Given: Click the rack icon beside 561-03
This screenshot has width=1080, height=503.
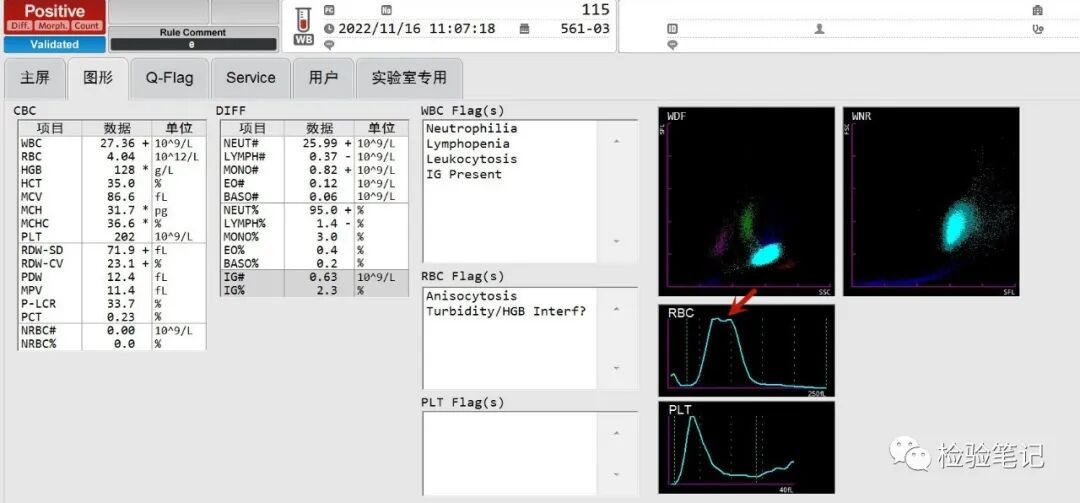Looking at the screenshot, I should point(525,29).
